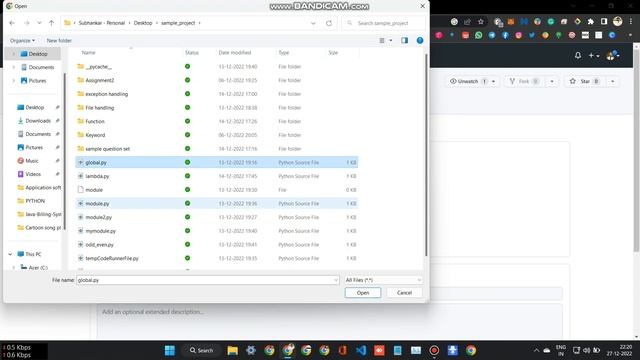This screenshot has width=640, height=360.
Task: Sort by Name column header
Action: coord(89,53)
